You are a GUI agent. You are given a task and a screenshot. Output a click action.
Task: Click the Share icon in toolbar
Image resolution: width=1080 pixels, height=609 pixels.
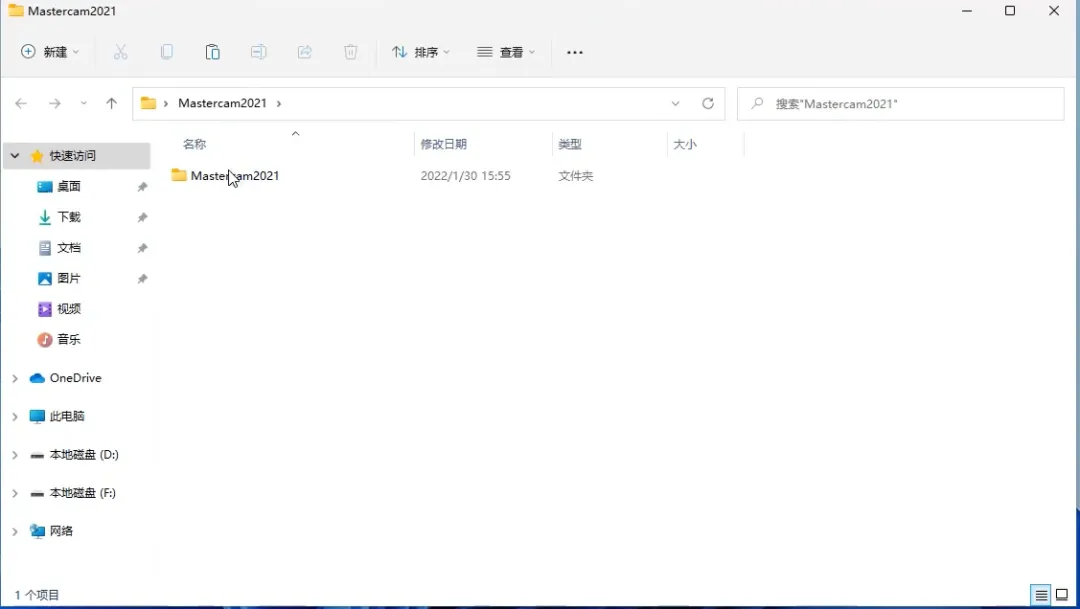click(x=304, y=52)
